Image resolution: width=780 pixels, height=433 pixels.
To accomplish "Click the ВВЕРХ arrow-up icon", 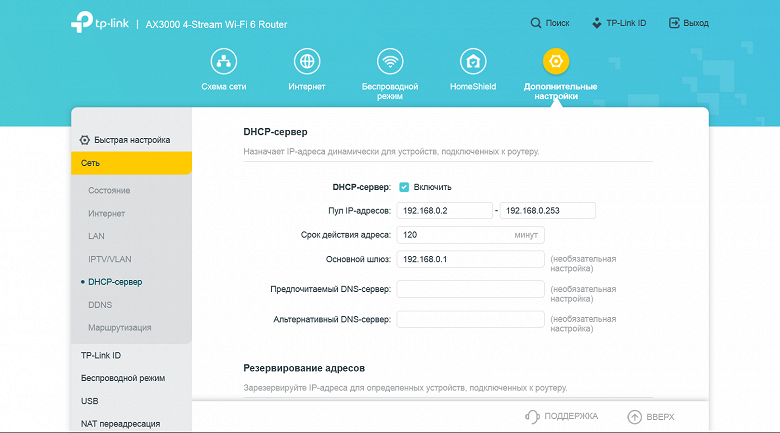I will (x=635, y=417).
